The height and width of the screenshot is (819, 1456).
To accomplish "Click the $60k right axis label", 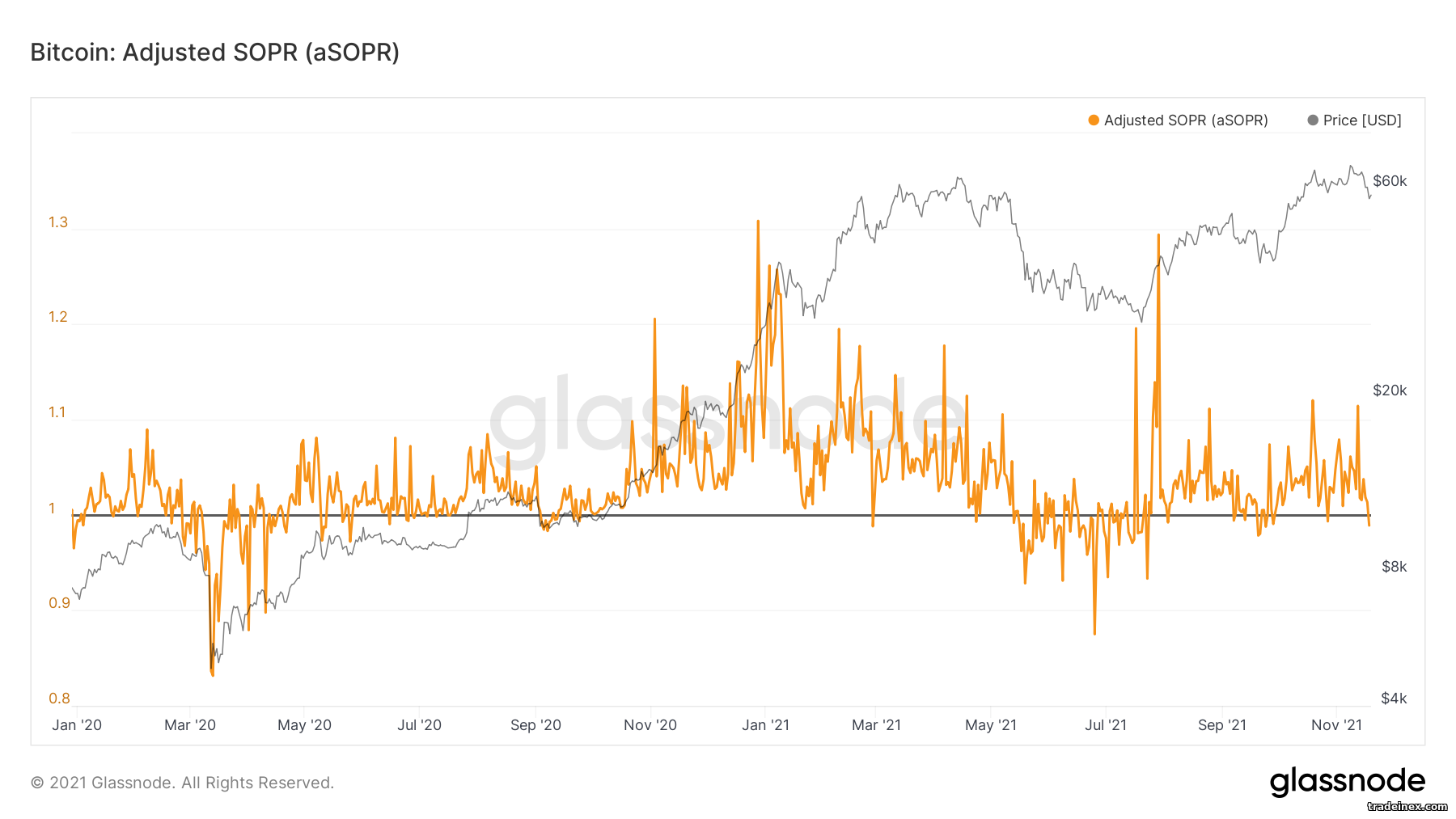I will (x=1390, y=181).
